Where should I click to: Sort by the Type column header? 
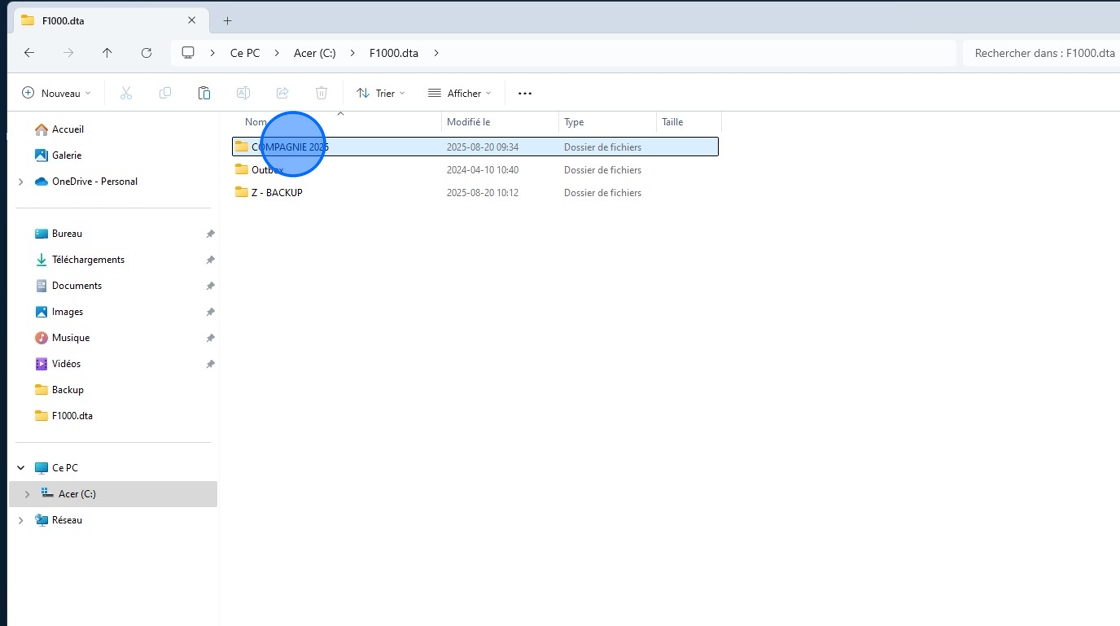tap(607, 122)
